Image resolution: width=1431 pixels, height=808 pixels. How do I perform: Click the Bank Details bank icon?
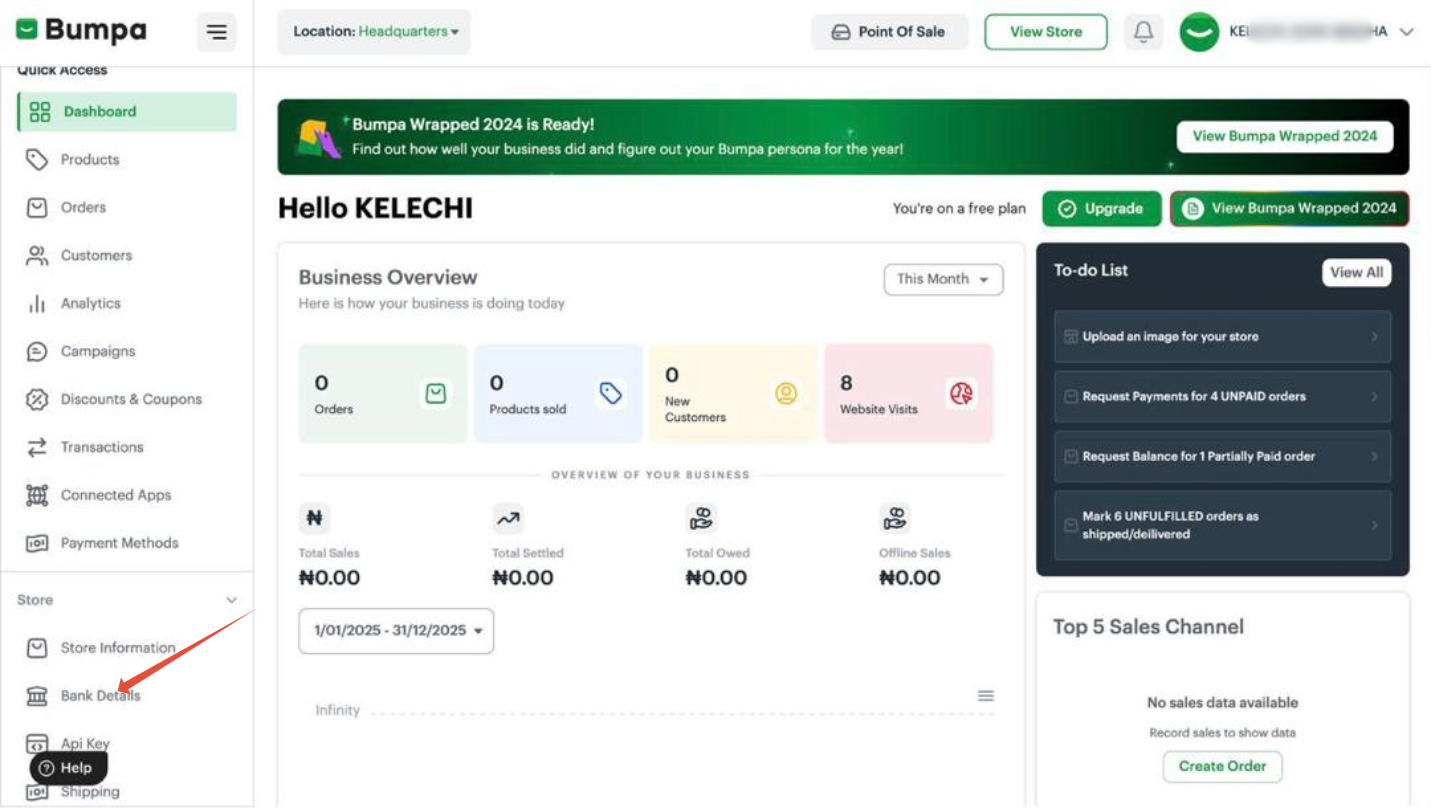pos(37,696)
